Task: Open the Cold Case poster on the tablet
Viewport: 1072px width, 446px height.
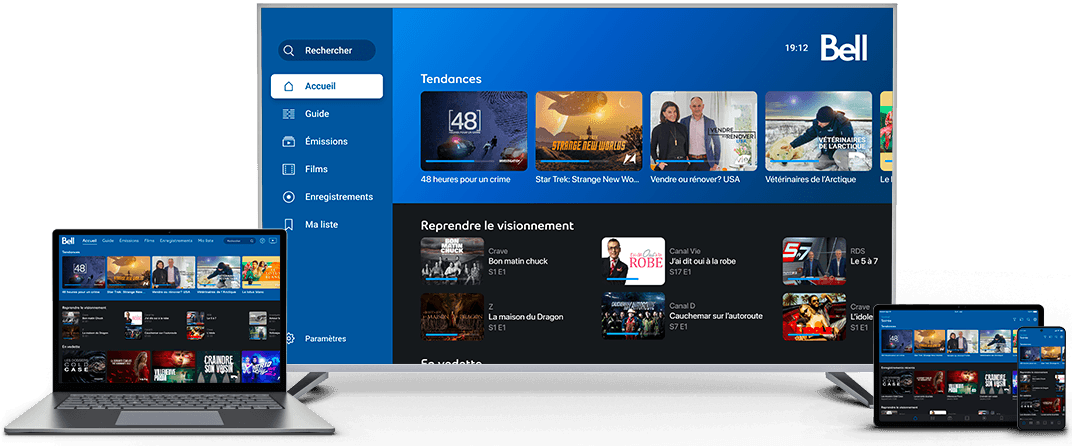Action: coord(897,382)
